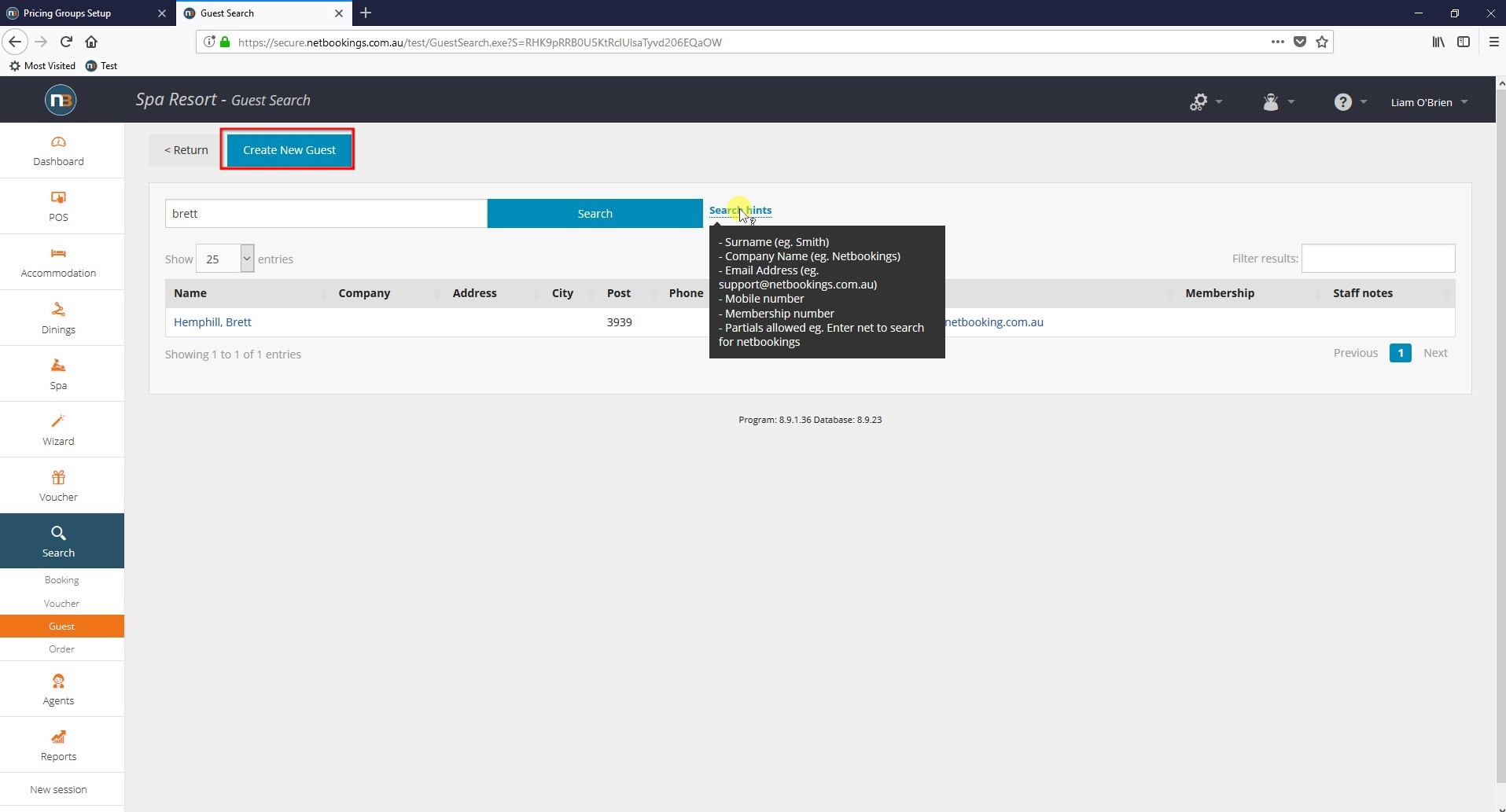Open the staff user icon menu
Viewport: 1506px width, 812px height.
click(1278, 102)
